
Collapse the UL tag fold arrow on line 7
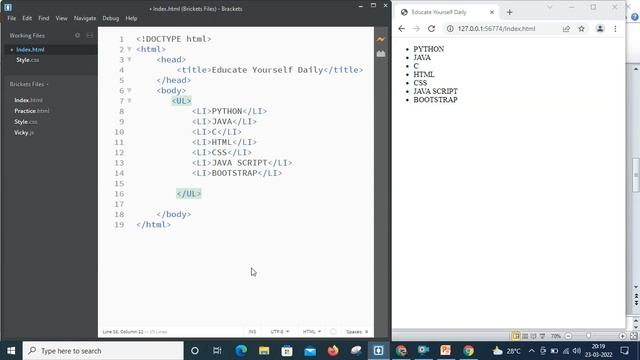[x=129, y=101]
